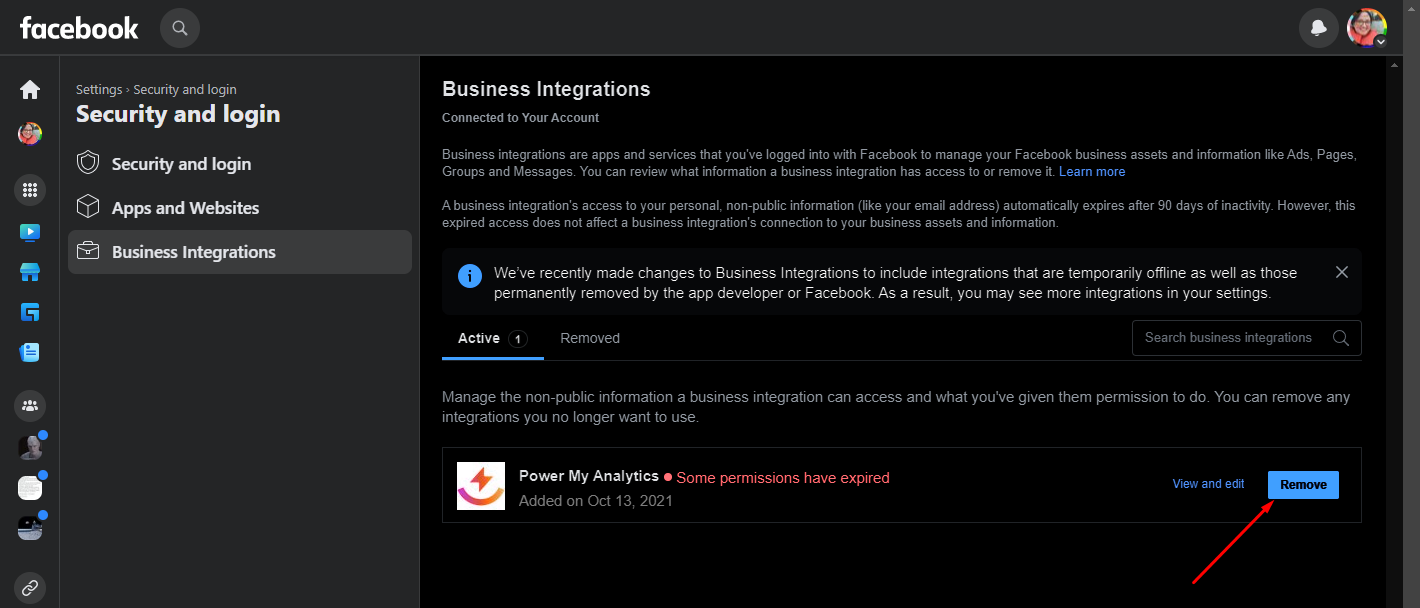This screenshot has width=1420, height=608.
Task: Open the Groups people icon in sidebar
Action: pos(30,405)
